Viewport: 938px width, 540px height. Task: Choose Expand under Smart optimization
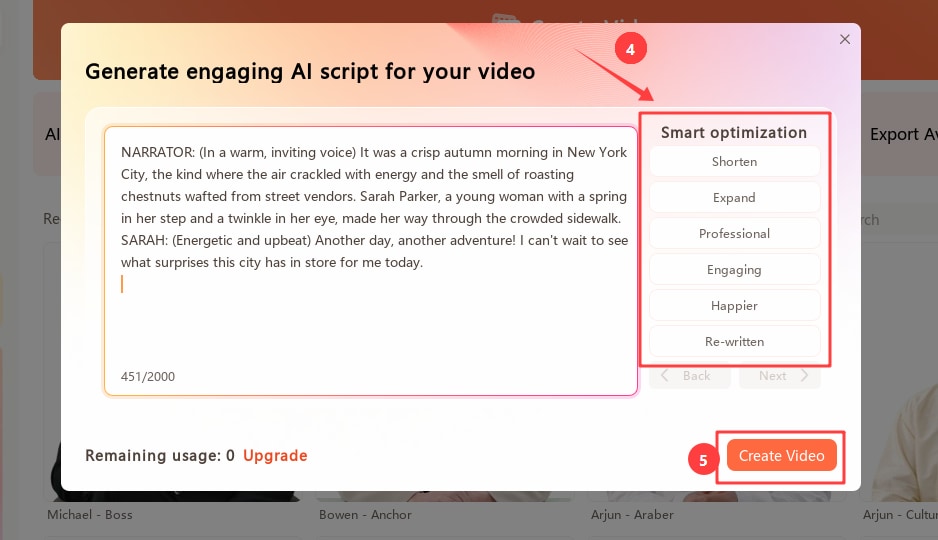click(735, 197)
